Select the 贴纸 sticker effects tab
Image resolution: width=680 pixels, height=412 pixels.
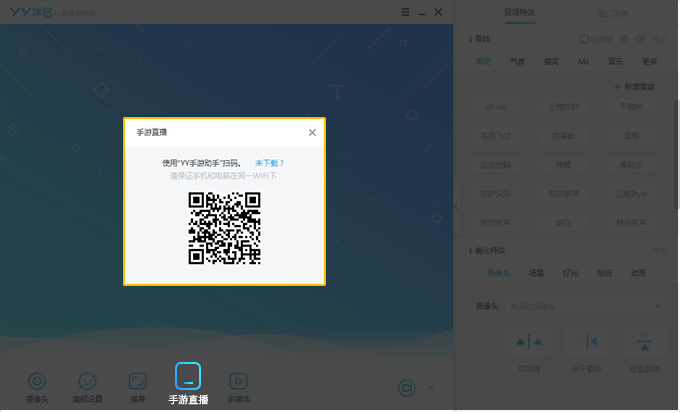pos(604,273)
